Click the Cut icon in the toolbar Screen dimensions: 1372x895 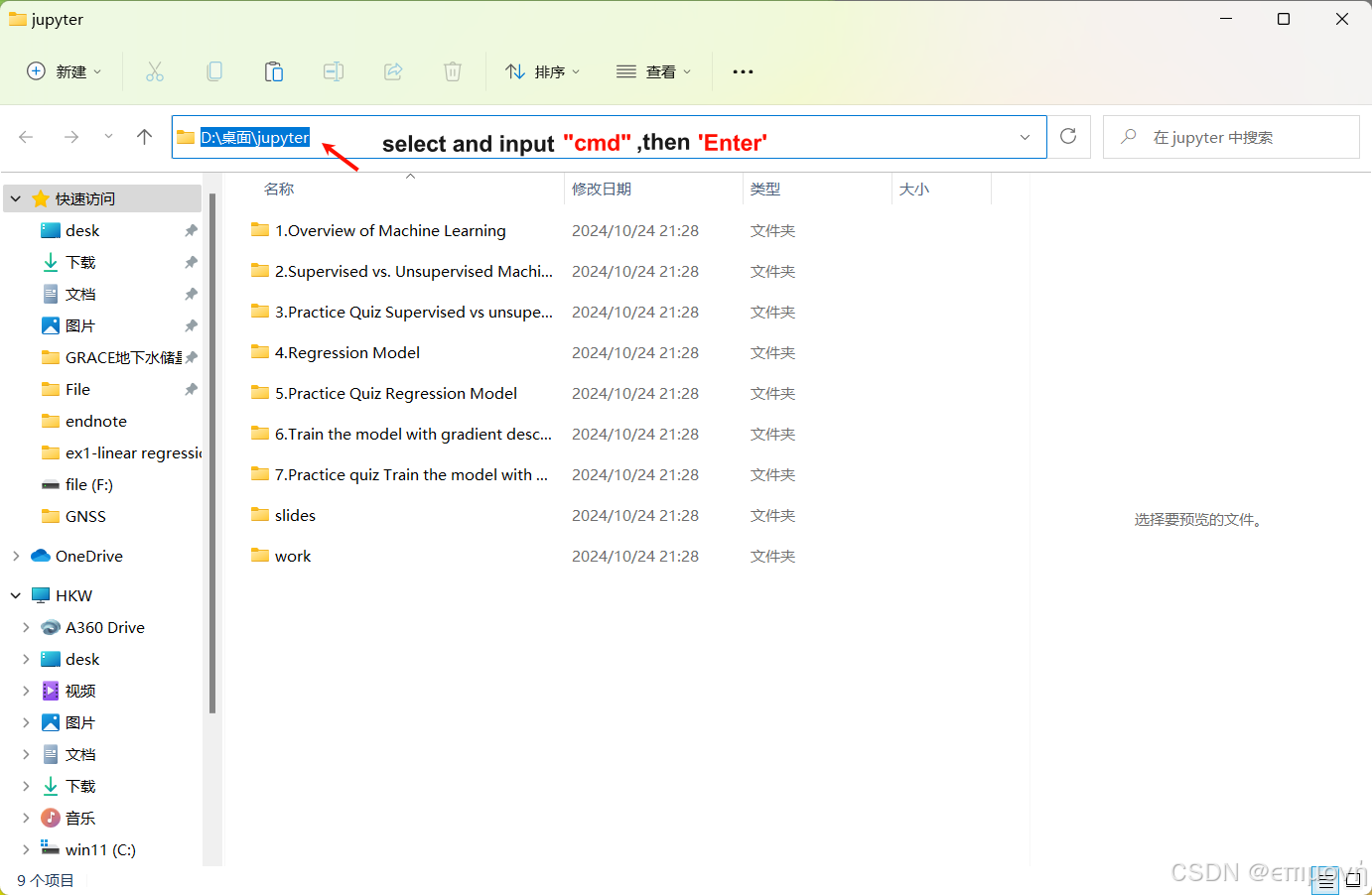coord(154,70)
